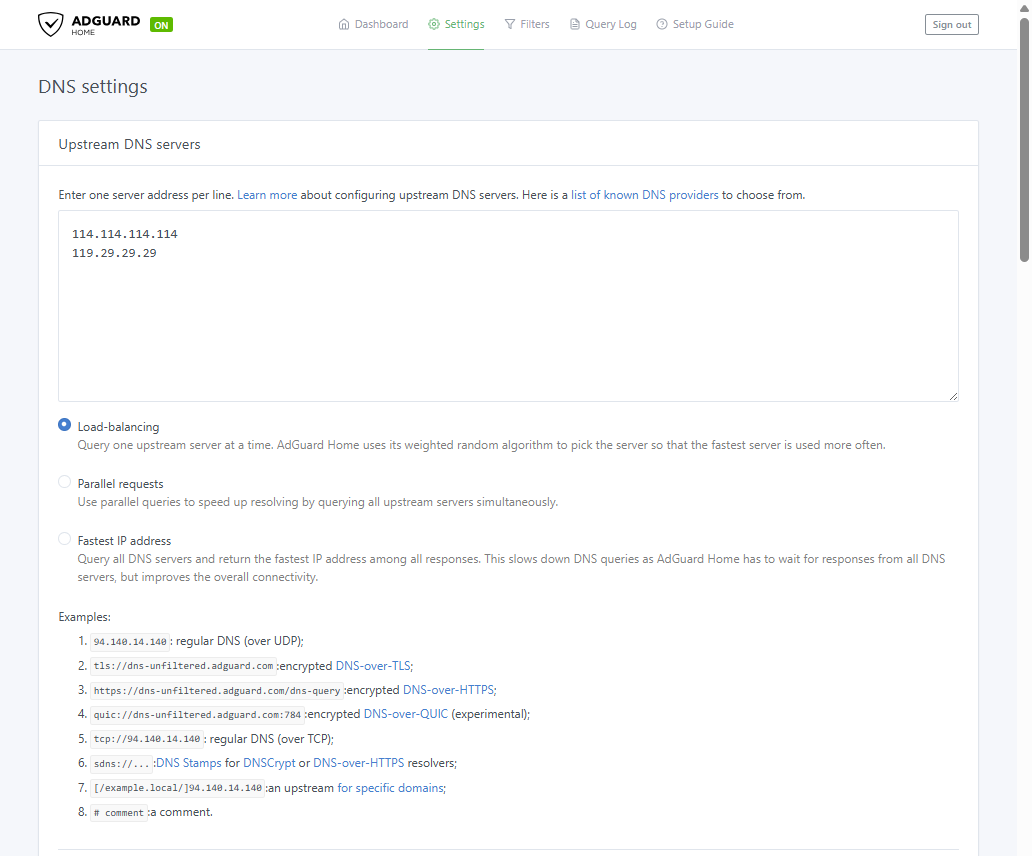Viewport: 1032px width, 856px height.
Task: Follow the DNS-over-TLS link
Action: (373, 666)
